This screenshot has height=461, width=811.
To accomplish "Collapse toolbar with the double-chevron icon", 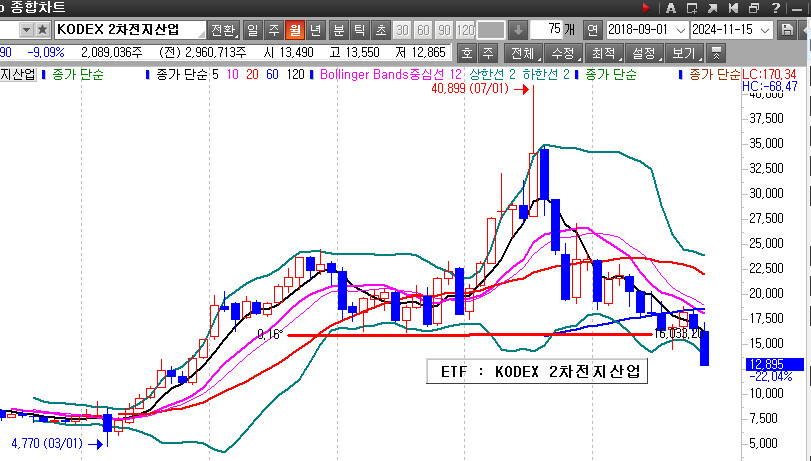I will click(x=716, y=53).
